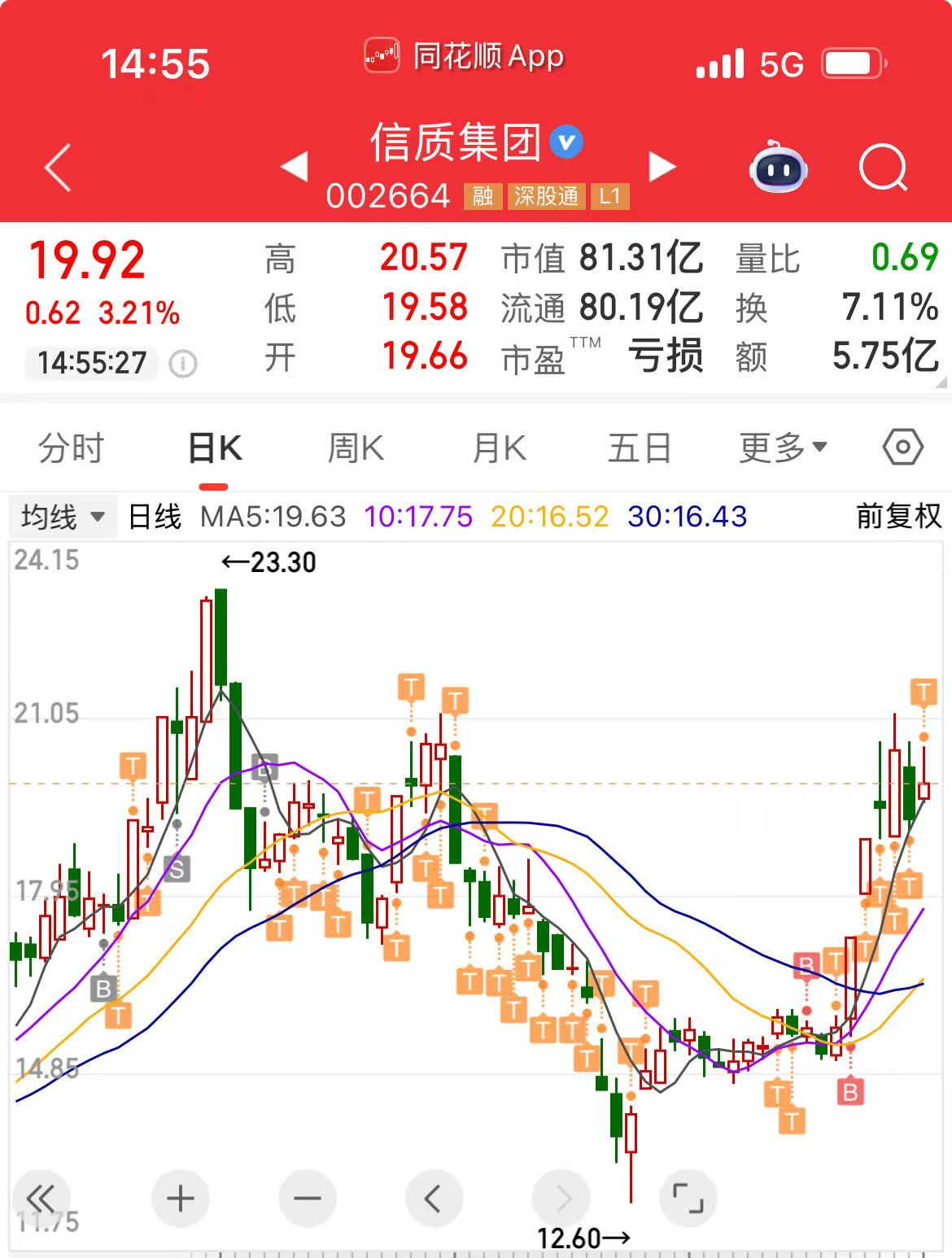Tap blue MA30 16.43 legend
The image size is (952, 1258).
point(688,517)
